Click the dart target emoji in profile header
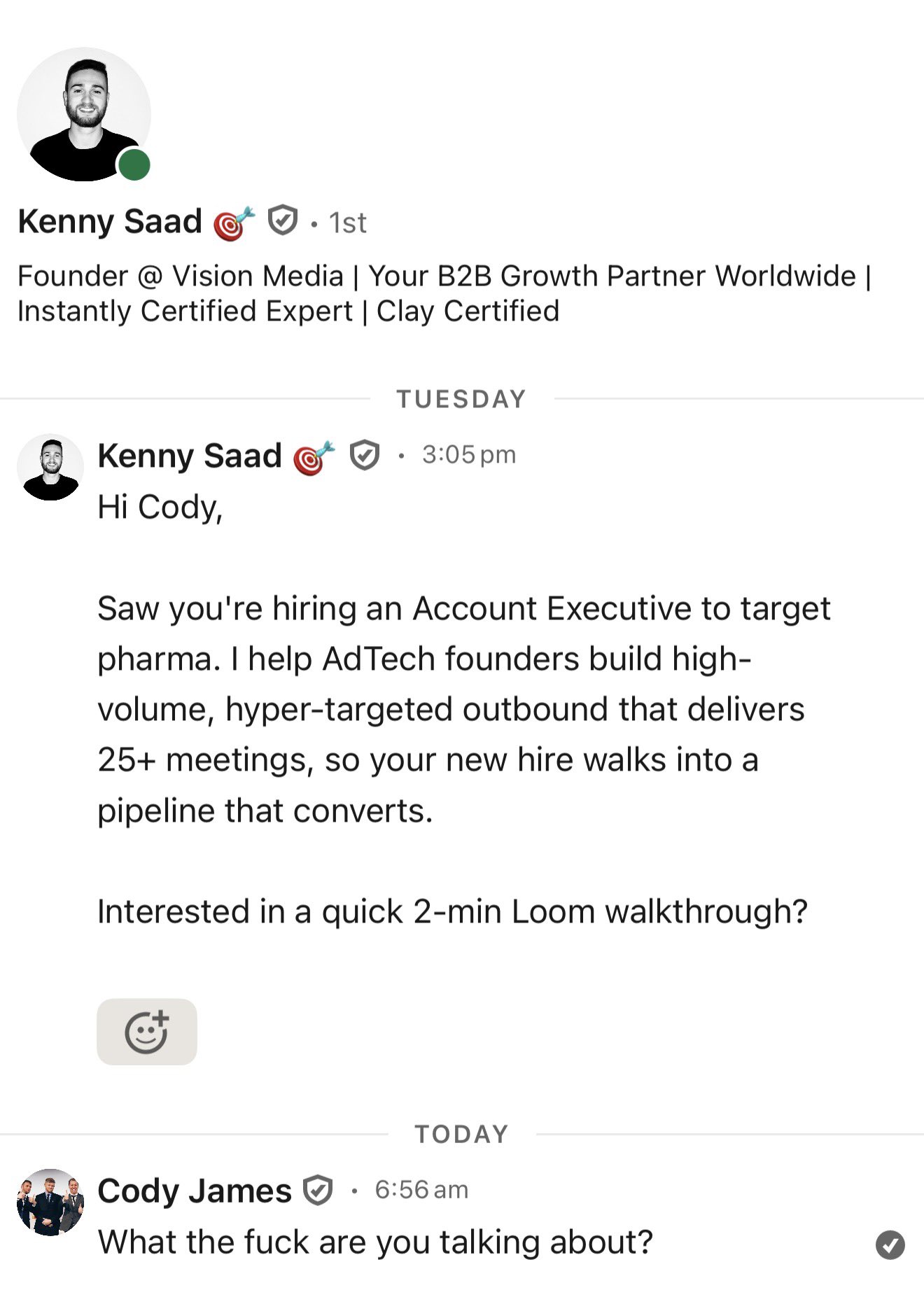Viewport: 924px width, 1304px height. point(234,223)
